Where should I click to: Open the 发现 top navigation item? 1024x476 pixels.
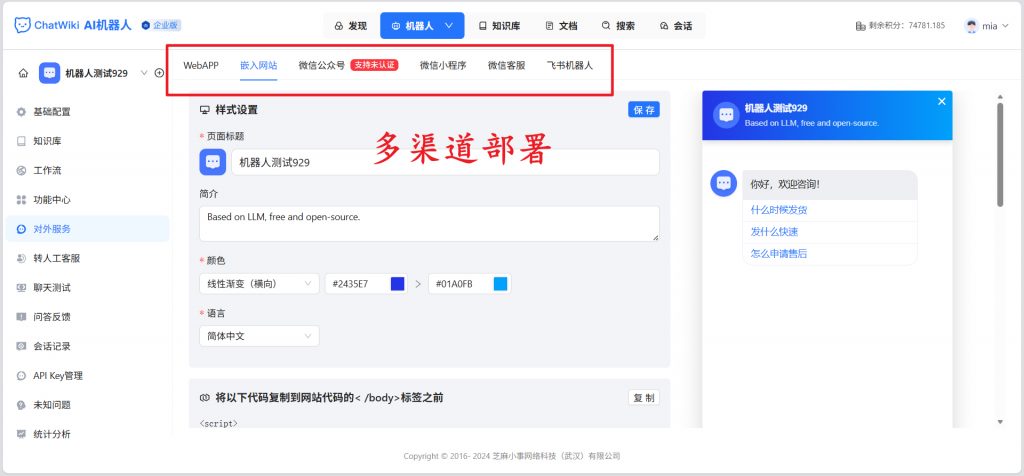click(350, 26)
